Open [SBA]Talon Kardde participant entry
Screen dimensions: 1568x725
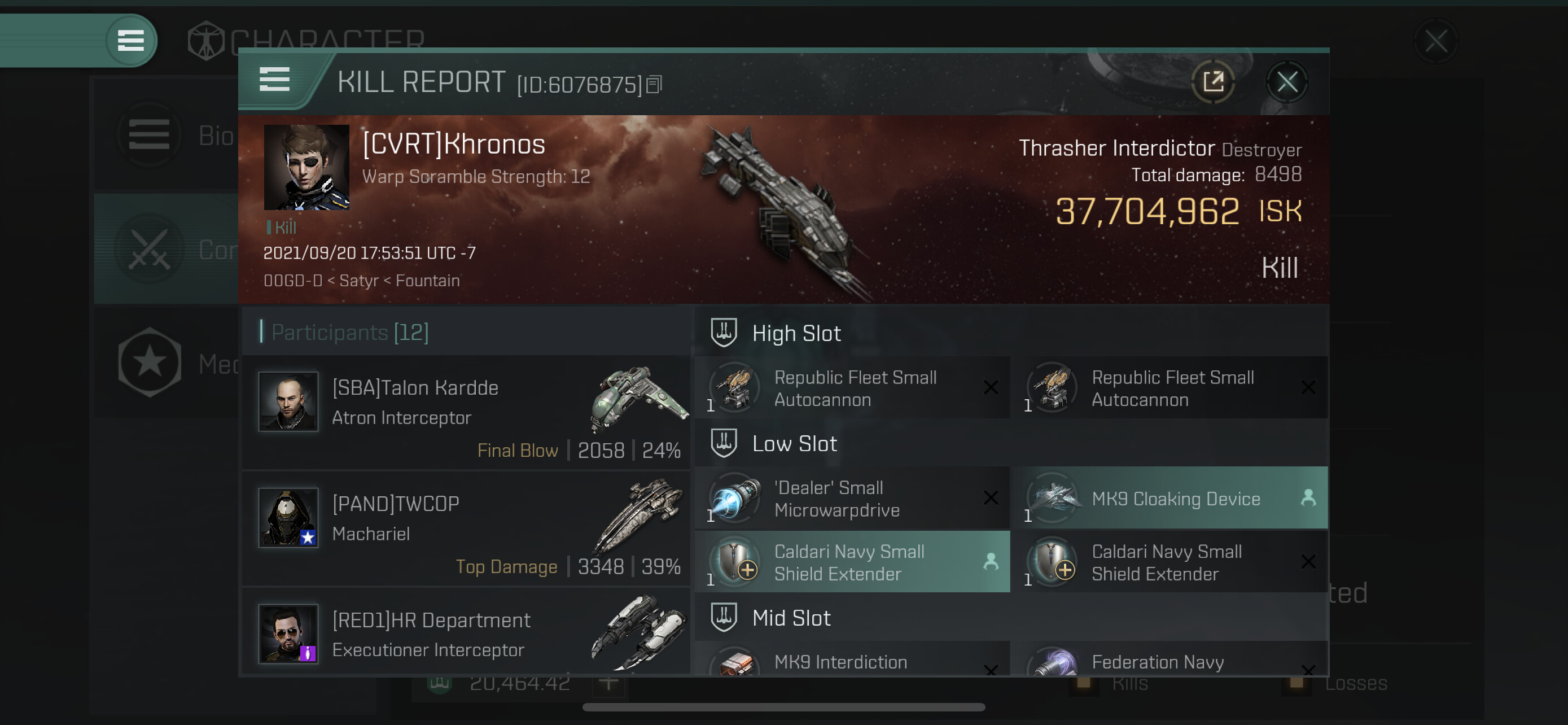[x=466, y=413]
